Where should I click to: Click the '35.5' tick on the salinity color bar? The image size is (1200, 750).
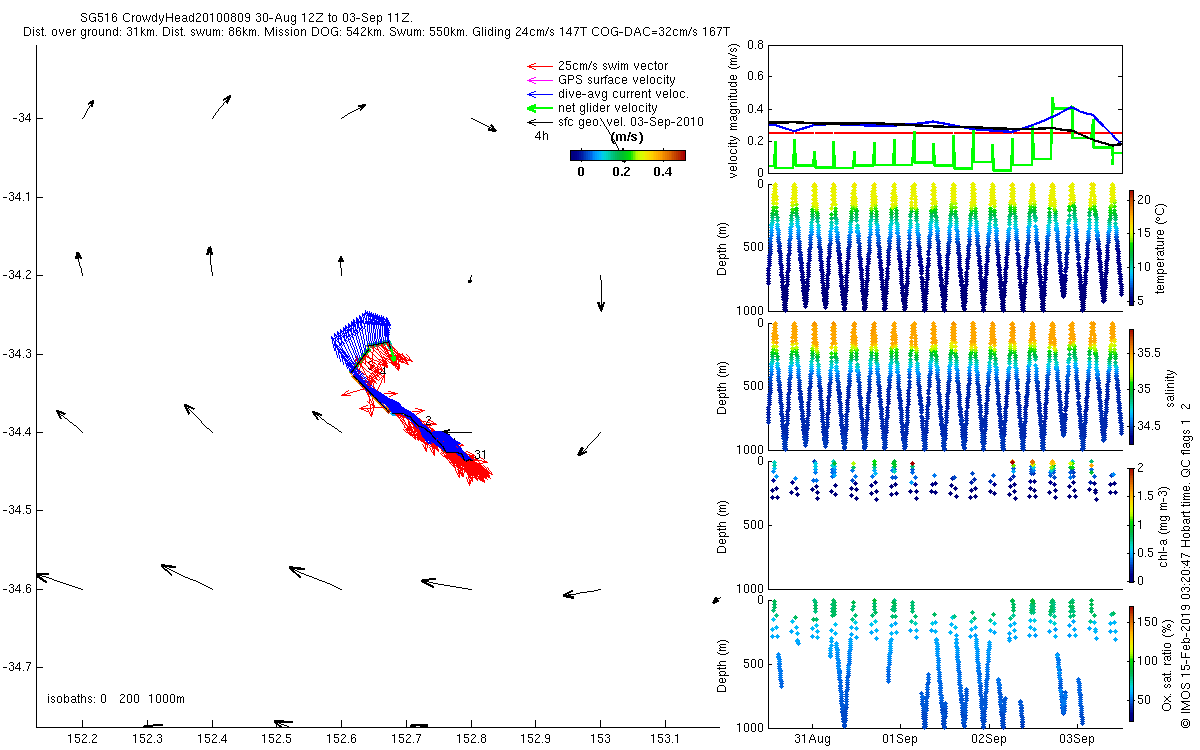point(1150,353)
